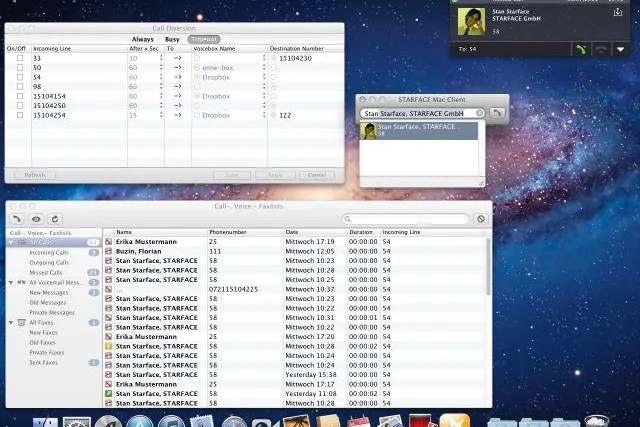Click the caller photo in the incoming call popup
Image resolution: width=640 pixels, height=427 pixels.
[x=471, y=22]
